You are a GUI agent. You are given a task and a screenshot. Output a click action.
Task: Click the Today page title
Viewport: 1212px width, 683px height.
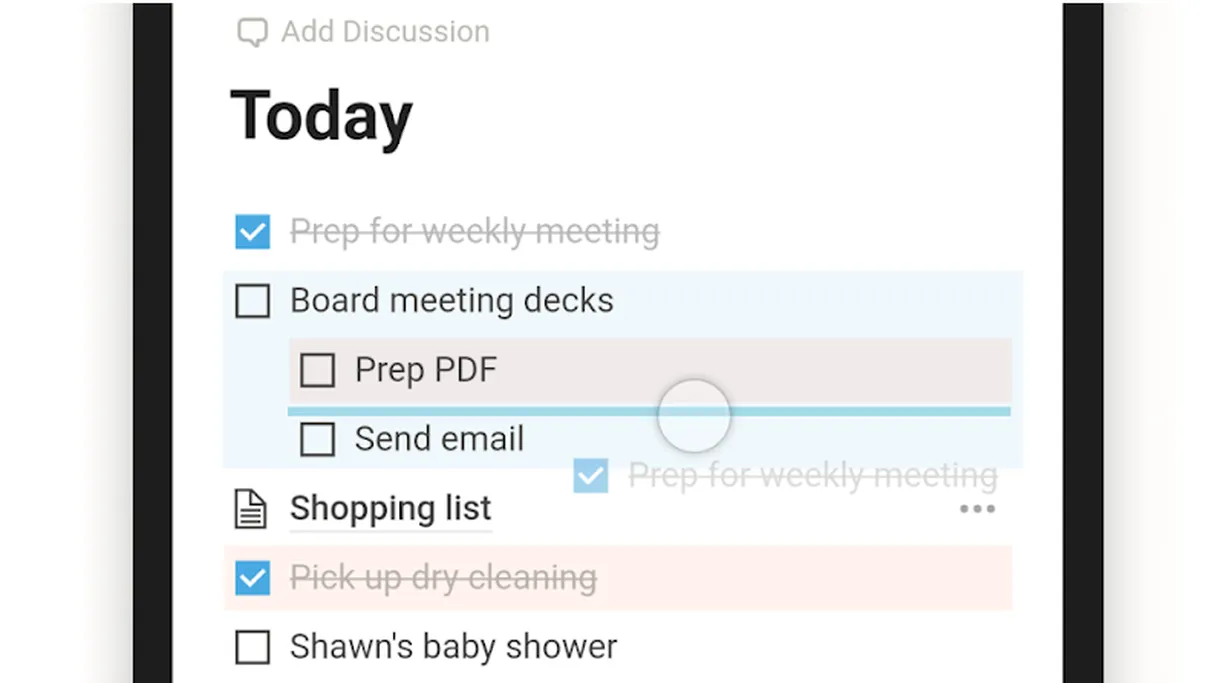click(x=321, y=115)
